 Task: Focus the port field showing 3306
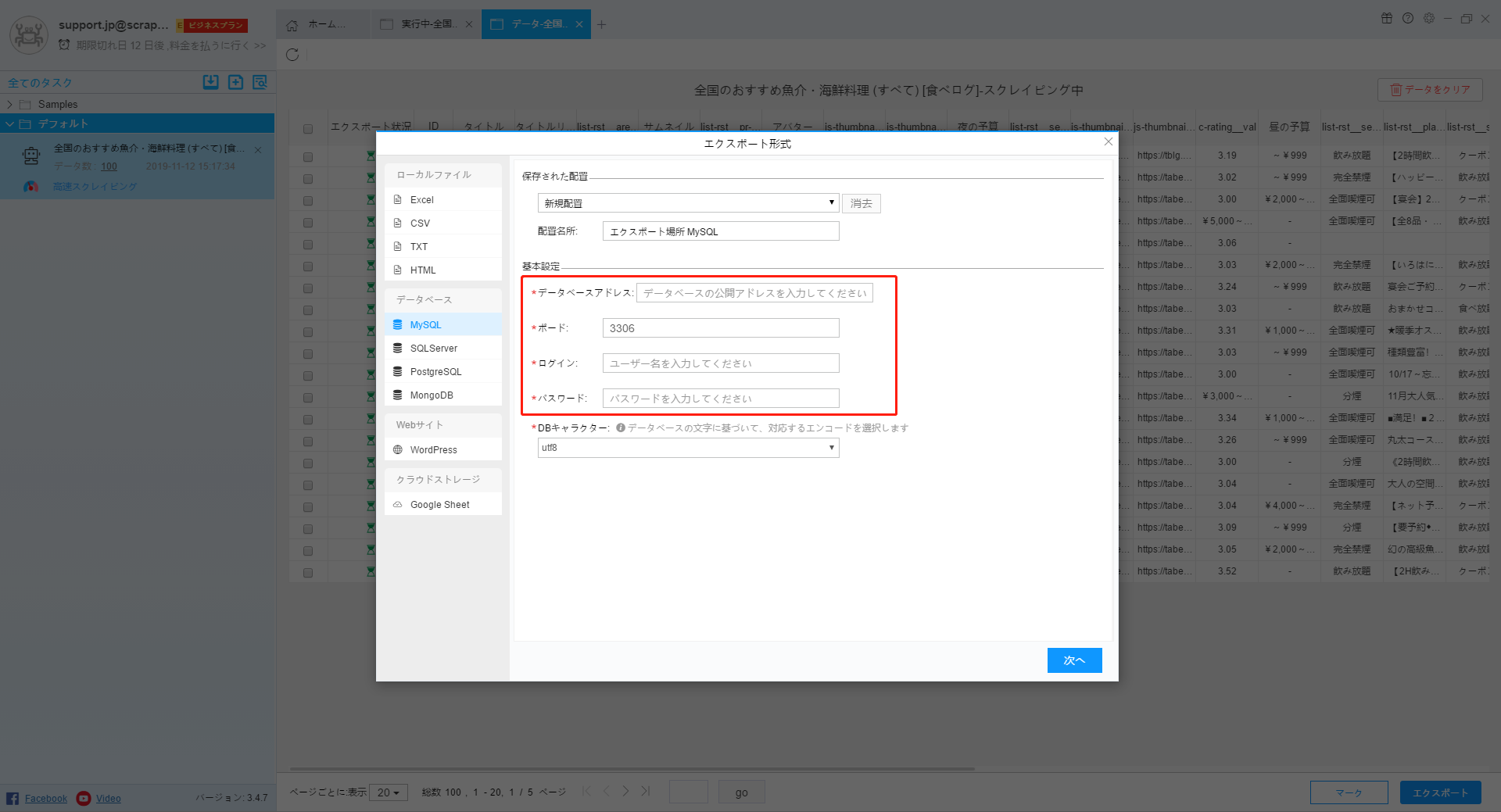coord(721,328)
